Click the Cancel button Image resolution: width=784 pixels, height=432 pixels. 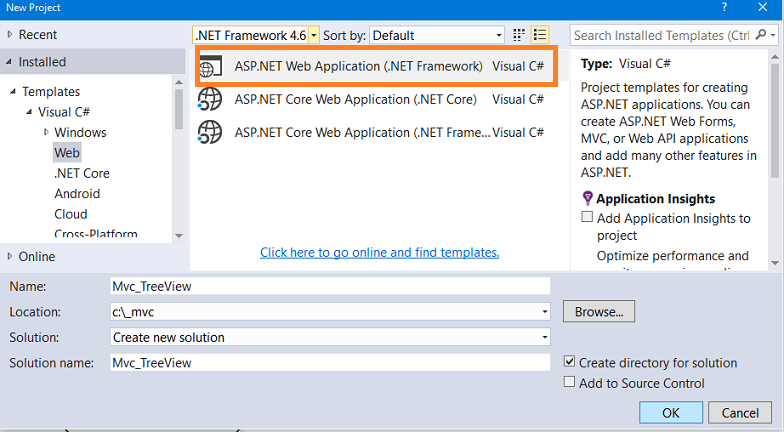click(x=740, y=412)
